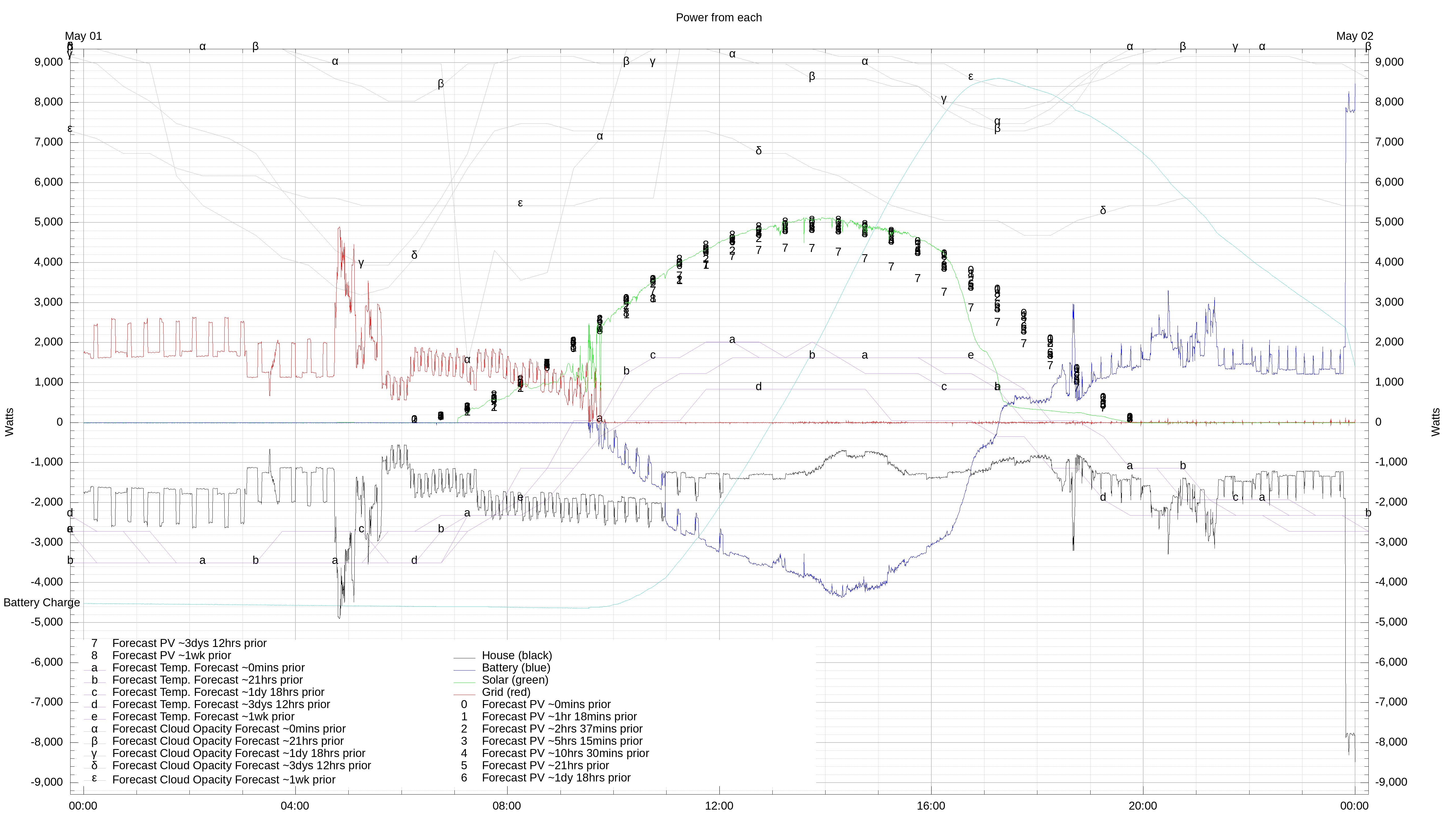Screen dimensions: 1456x819
Task: Click left-axis "-9,000" tick label
Action: pos(47,782)
